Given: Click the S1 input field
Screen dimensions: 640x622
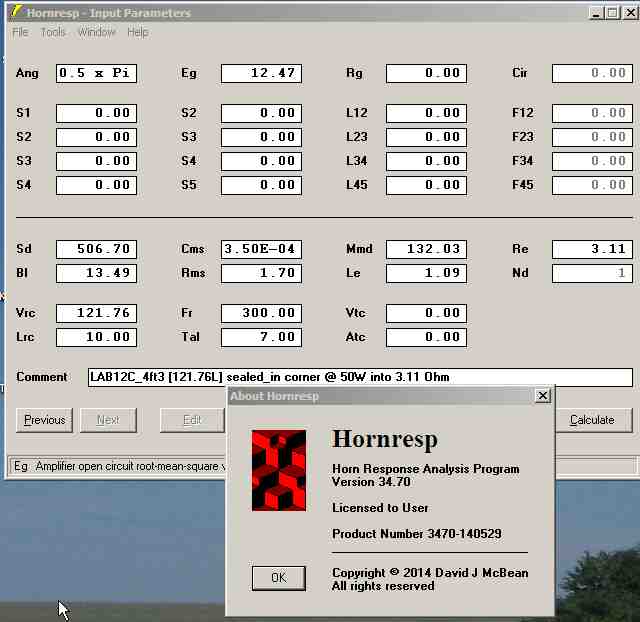Looking at the screenshot, I should (x=96, y=113).
